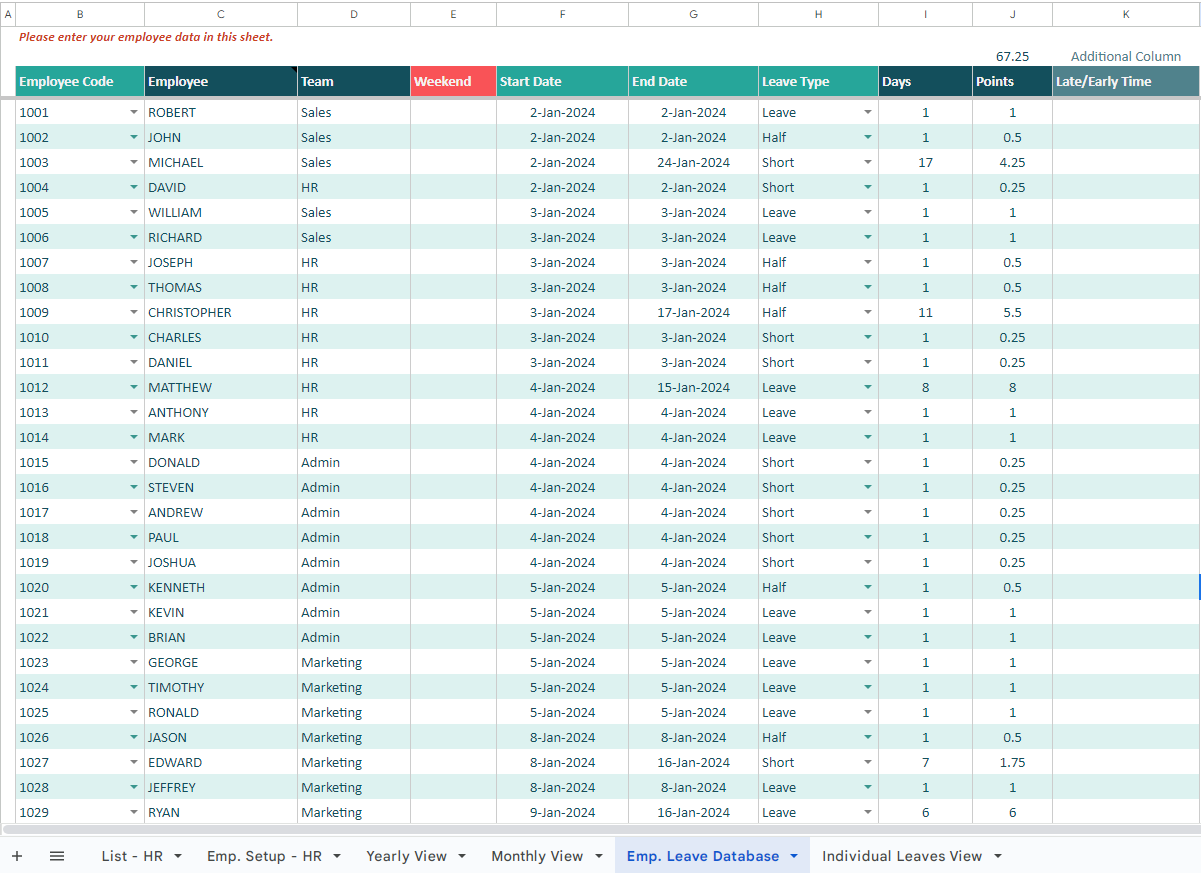Open Employee Code dropdown for RYAN
1201x873 pixels.
pos(134,812)
